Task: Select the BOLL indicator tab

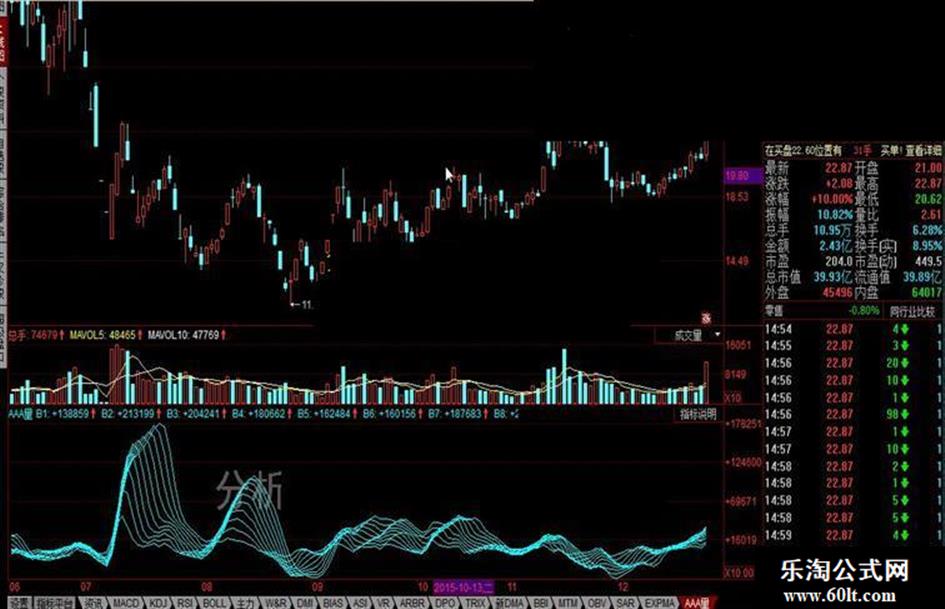Action: (x=214, y=603)
